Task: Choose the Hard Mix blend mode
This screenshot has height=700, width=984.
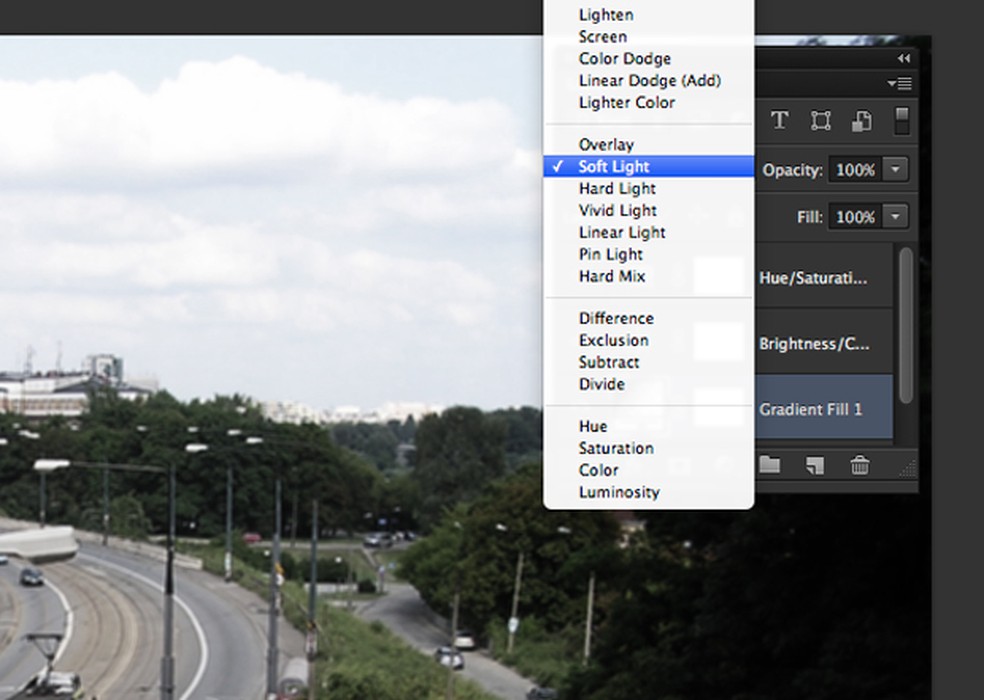Action: pos(649,277)
